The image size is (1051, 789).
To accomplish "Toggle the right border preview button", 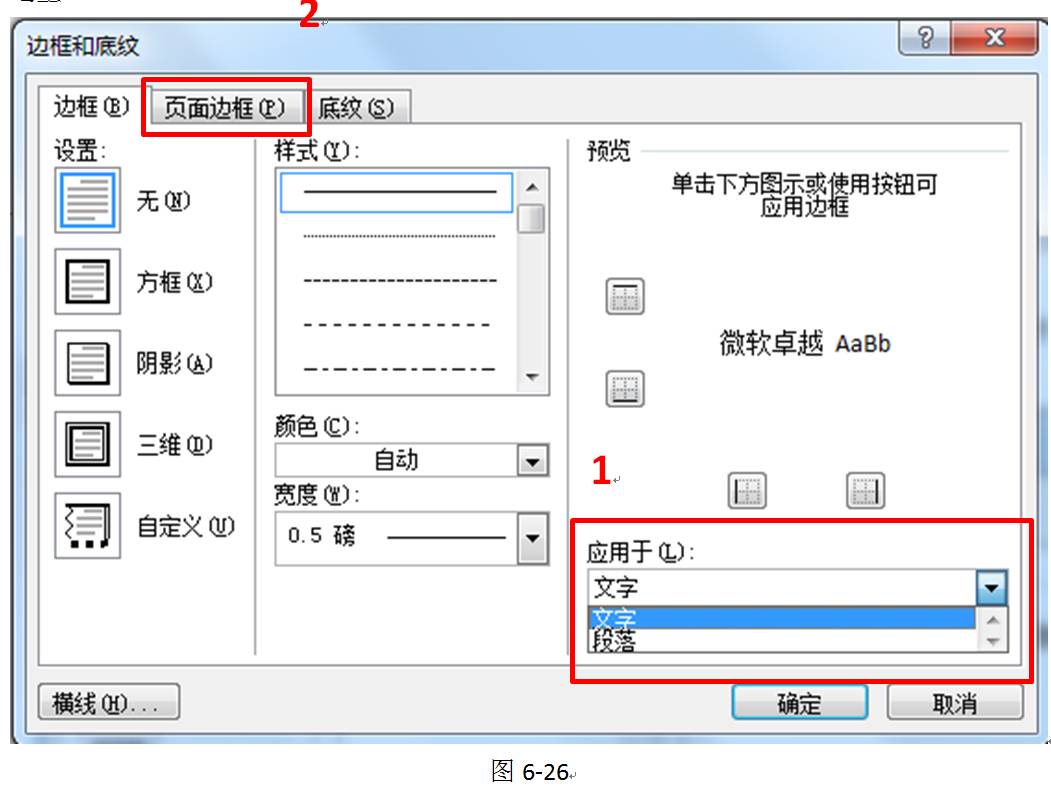I will (x=865, y=491).
